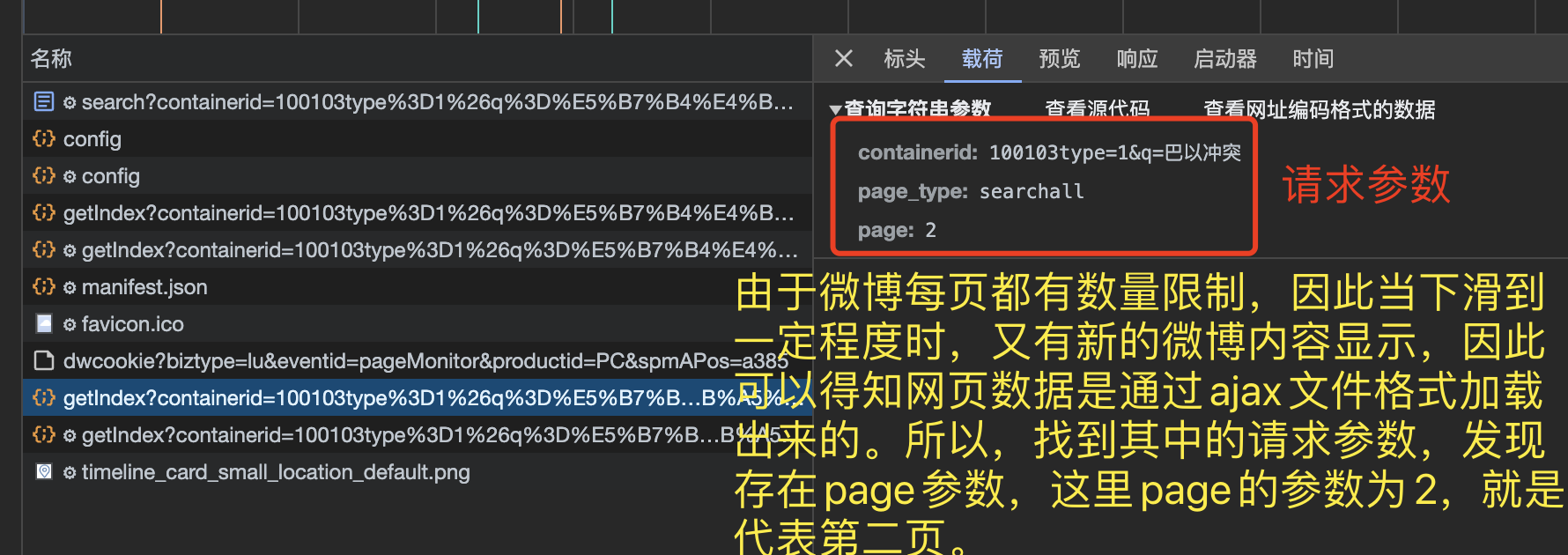Viewport: 1568px width, 555px height.
Task: Click the JSON icon beside first config
Action: [x=43, y=139]
